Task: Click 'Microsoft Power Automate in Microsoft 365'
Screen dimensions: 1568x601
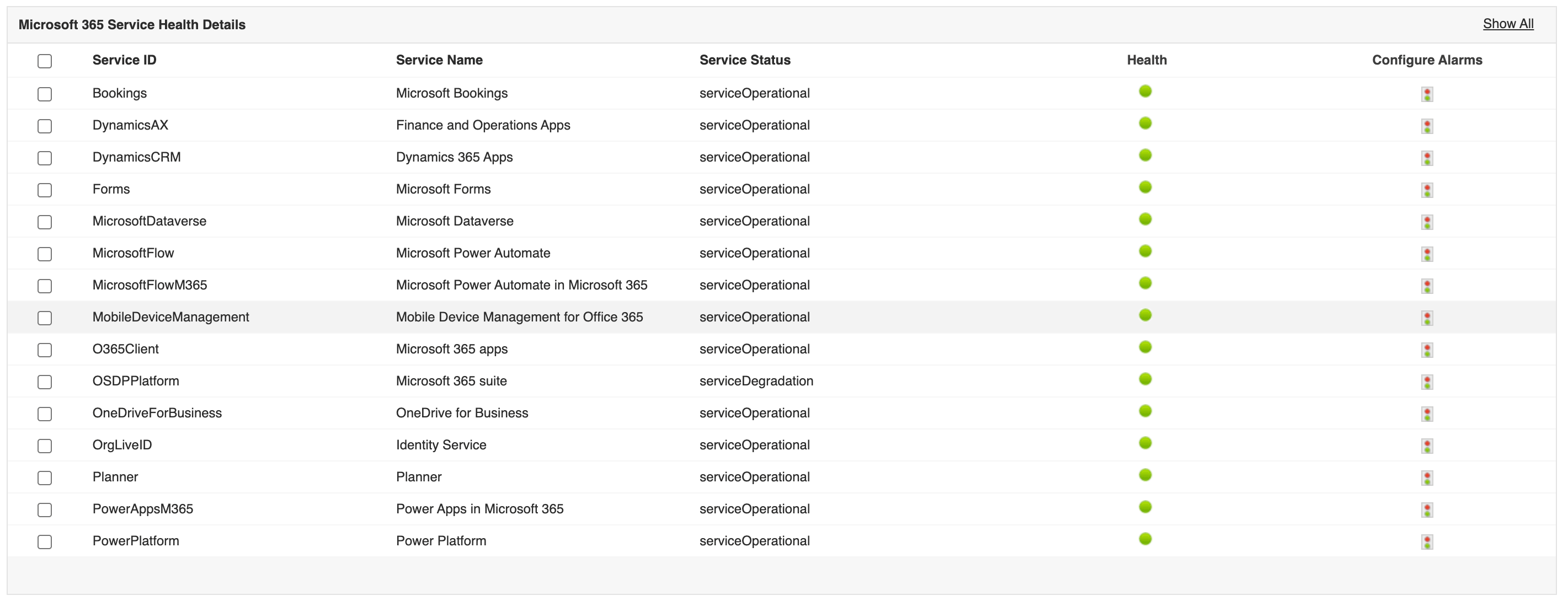Action: (521, 285)
